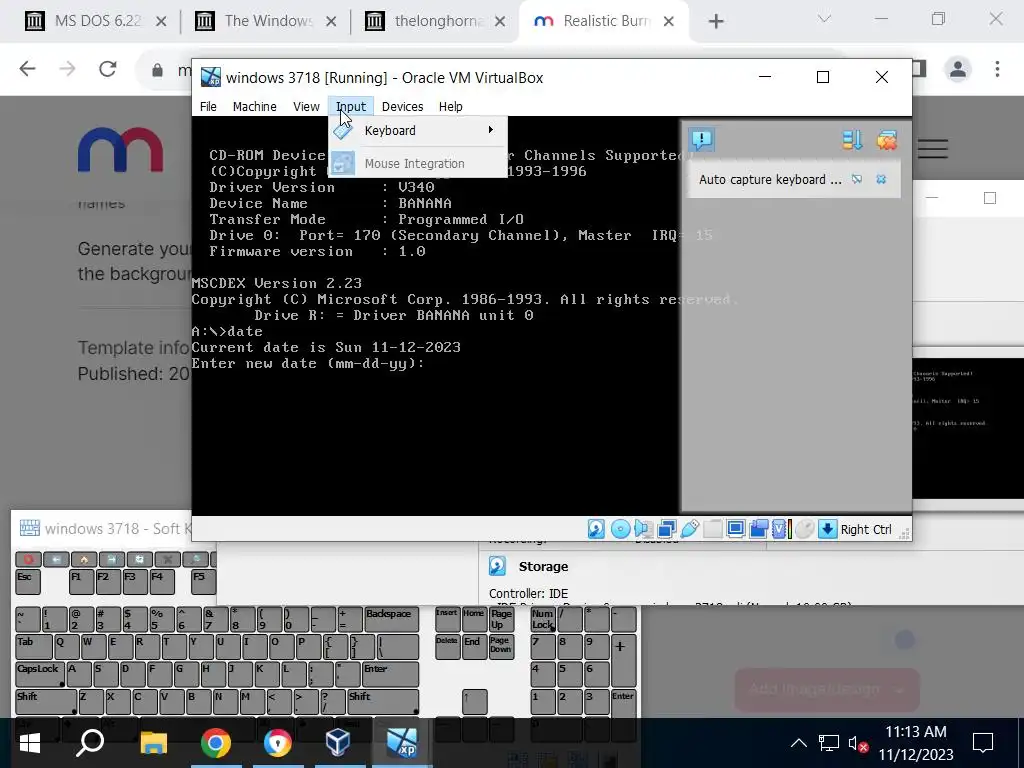Show hidden system tray icons
Screen dimensions: 1024x768
(x=799, y=743)
